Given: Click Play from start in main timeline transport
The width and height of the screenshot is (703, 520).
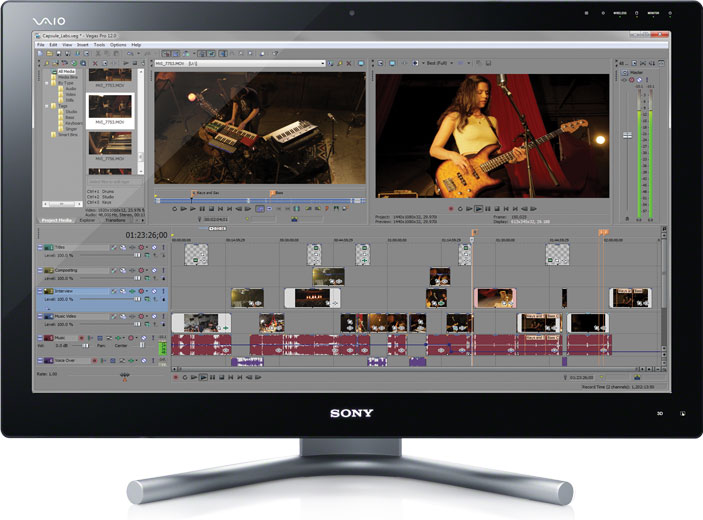Looking at the screenshot, I should 194,377.
